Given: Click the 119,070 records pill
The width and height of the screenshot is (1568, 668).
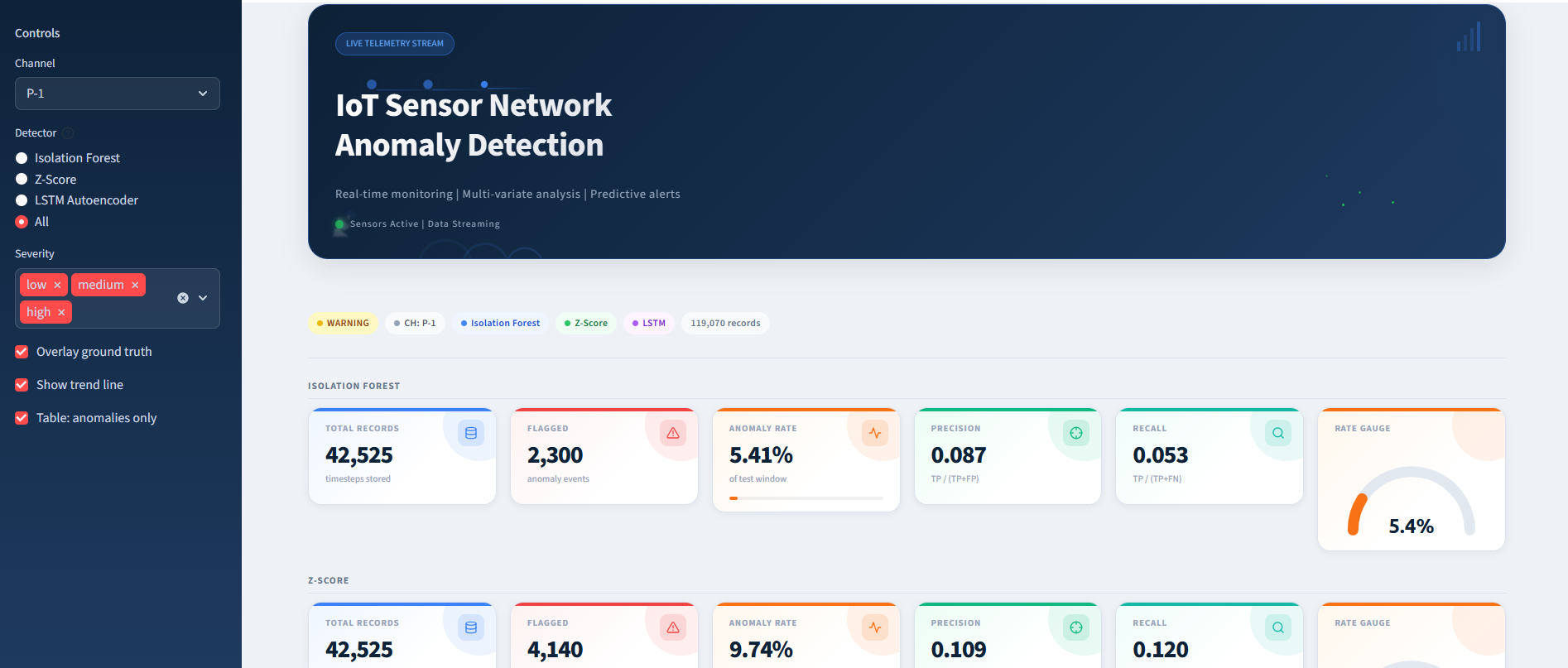Looking at the screenshot, I should pos(725,323).
